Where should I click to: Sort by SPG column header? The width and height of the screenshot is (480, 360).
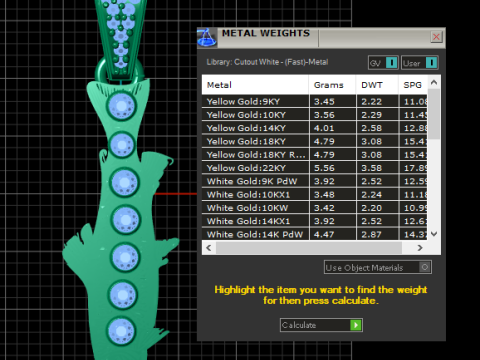tap(413, 85)
